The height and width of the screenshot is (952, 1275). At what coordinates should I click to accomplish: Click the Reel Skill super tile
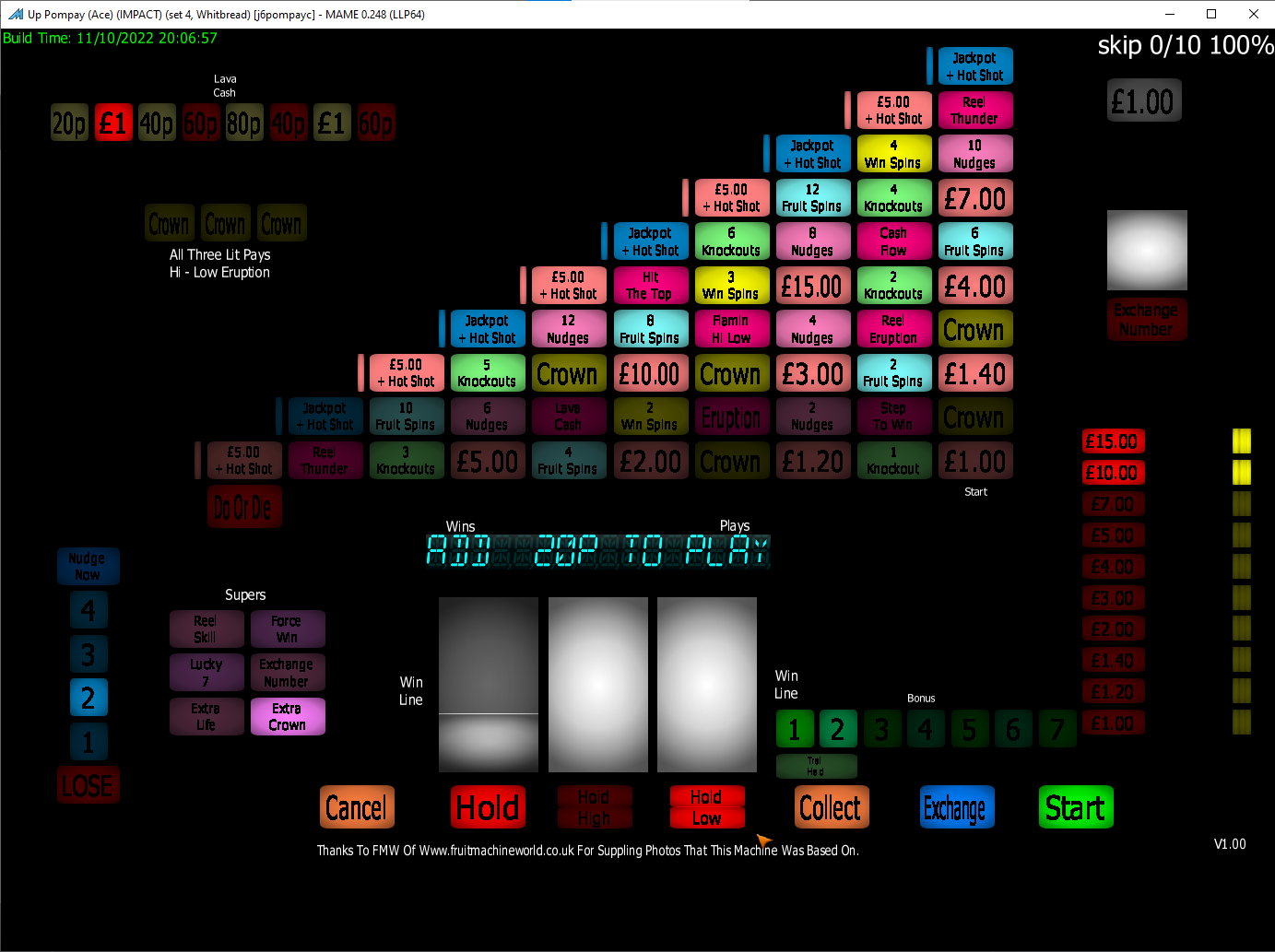coord(206,629)
